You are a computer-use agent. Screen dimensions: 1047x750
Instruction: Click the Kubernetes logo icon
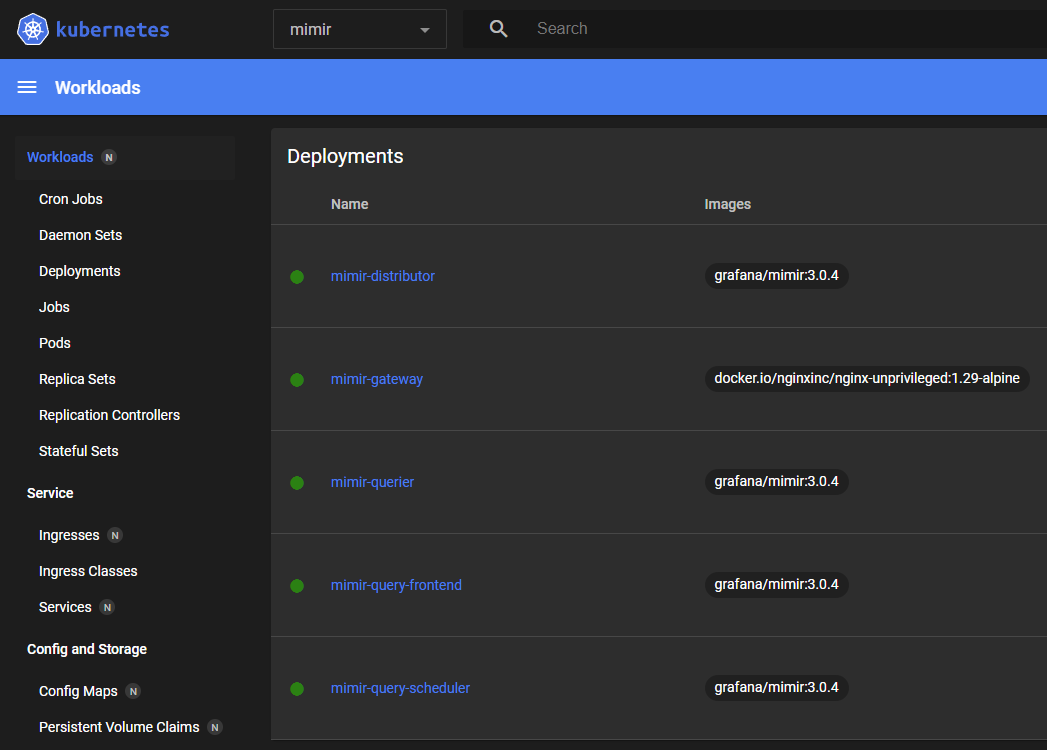(33, 29)
